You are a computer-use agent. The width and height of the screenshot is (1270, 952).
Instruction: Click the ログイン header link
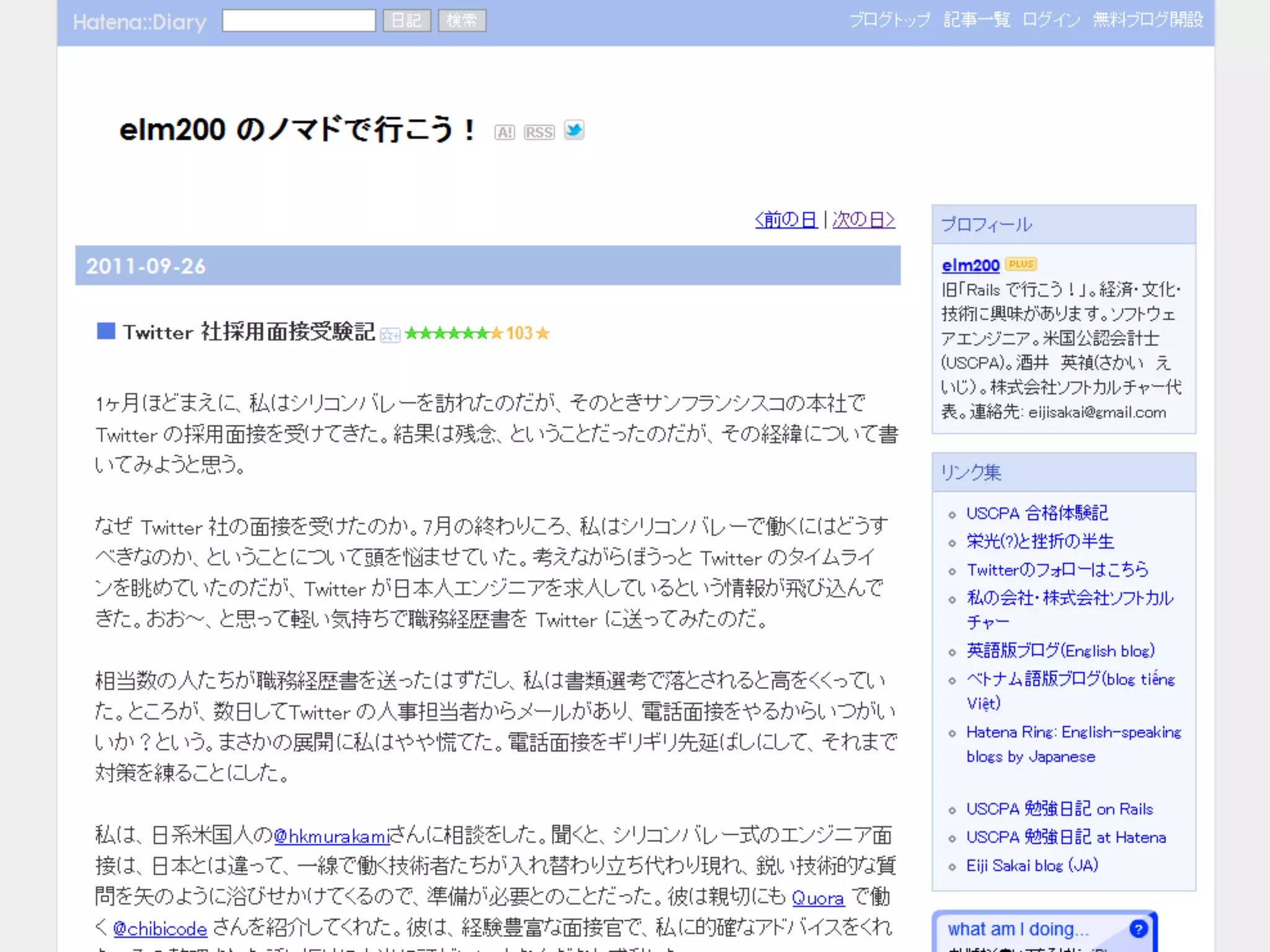(x=1050, y=20)
